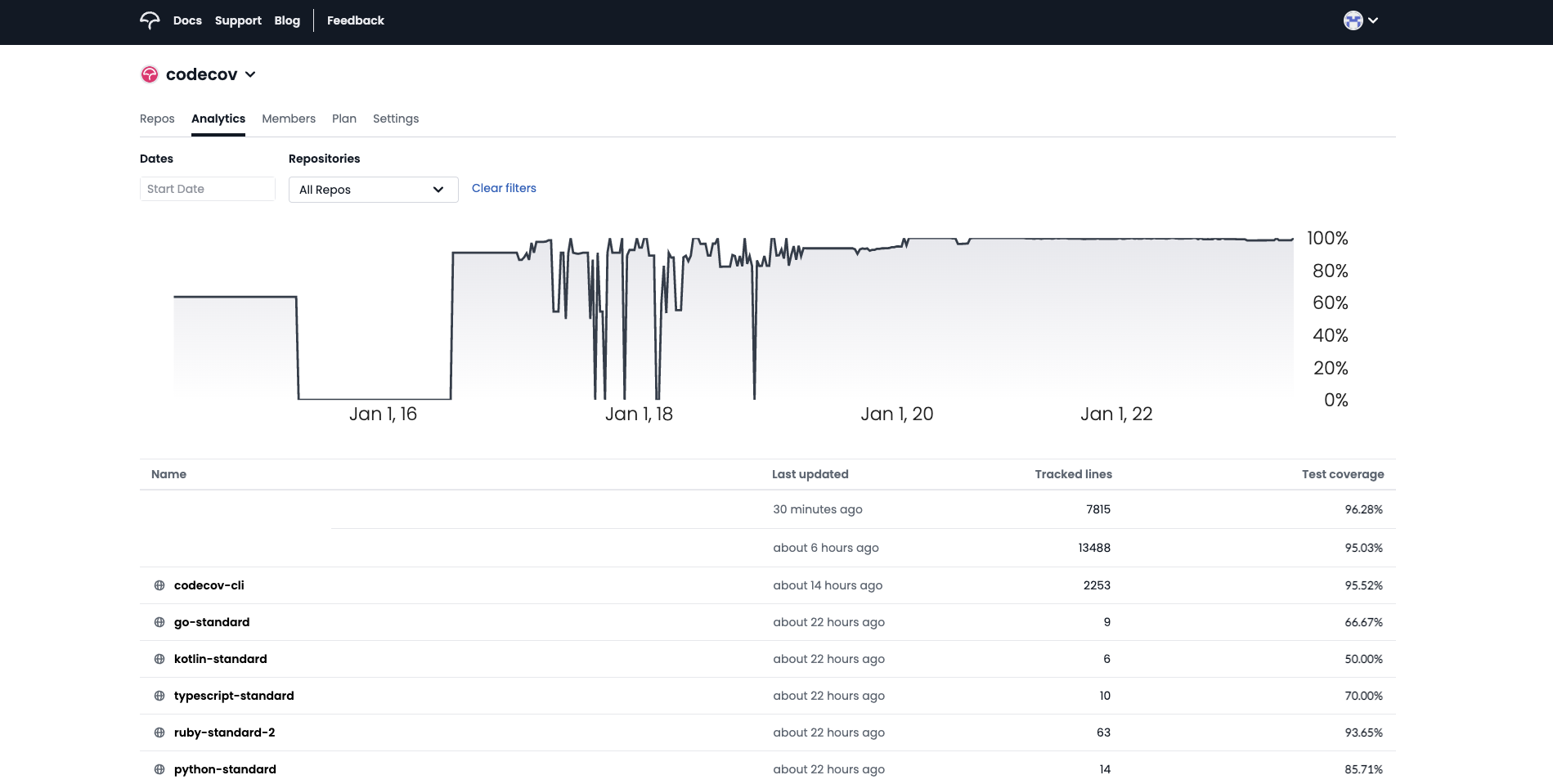This screenshot has height=784, width=1553.
Task: Click globe icon beside python-standard
Action: tap(159, 769)
